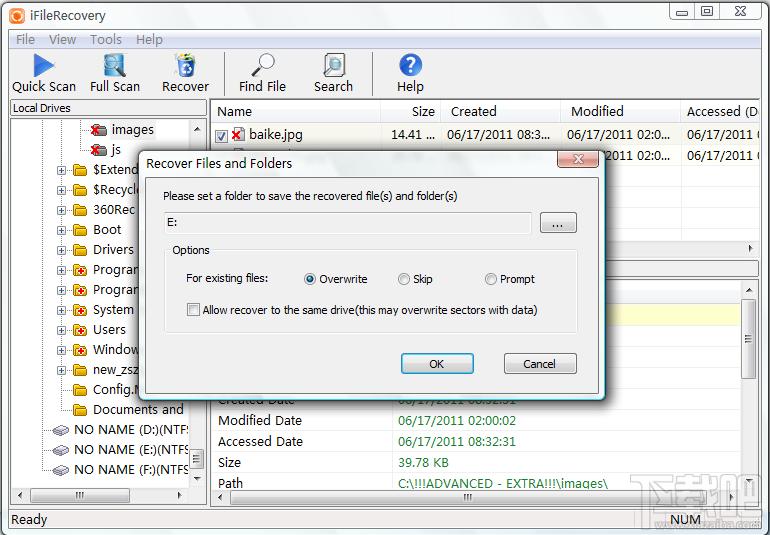
Task: Click the 360Rec folder icon
Action: 80,210
